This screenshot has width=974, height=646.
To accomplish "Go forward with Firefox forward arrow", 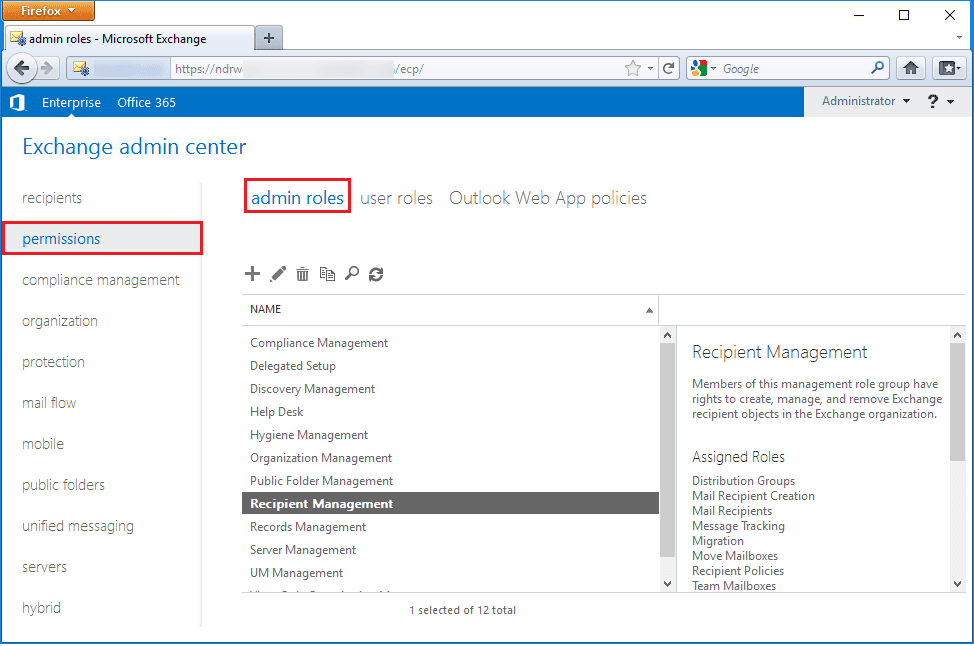I will pyautogui.click(x=47, y=68).
